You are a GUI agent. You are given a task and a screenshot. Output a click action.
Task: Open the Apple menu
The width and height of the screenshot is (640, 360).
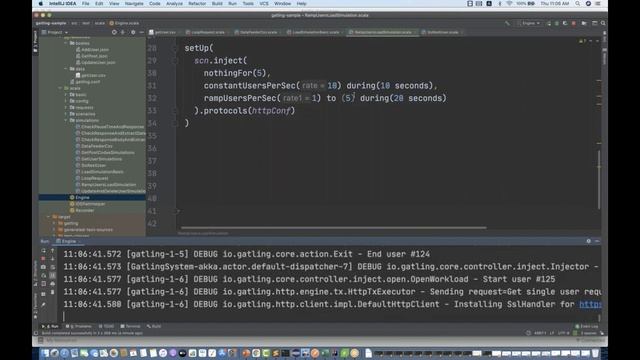40,4
